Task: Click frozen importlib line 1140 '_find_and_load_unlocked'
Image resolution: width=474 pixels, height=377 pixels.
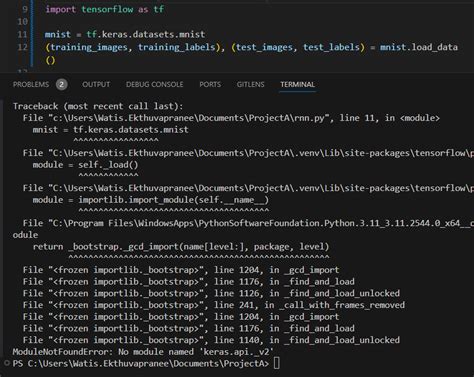Action: [x=211, y=340]
